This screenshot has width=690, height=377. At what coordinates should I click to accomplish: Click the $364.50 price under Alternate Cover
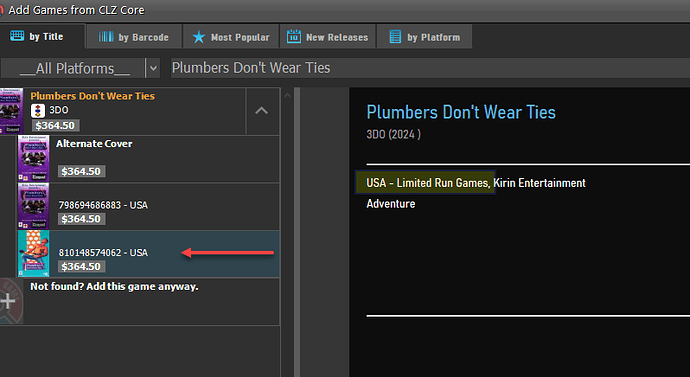point(81,171)
